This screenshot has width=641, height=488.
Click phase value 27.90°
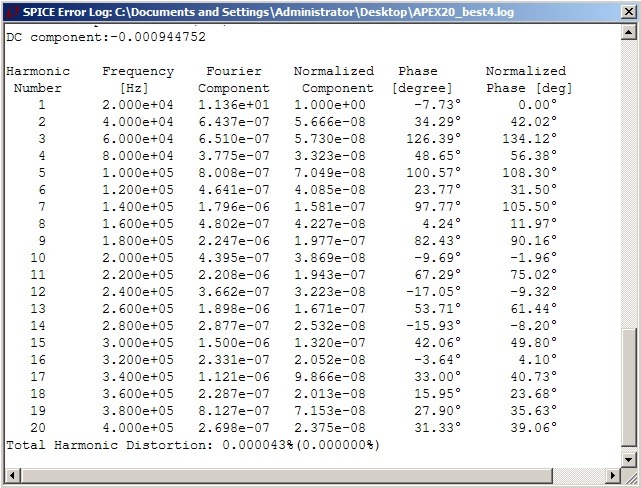click(437, 411)
